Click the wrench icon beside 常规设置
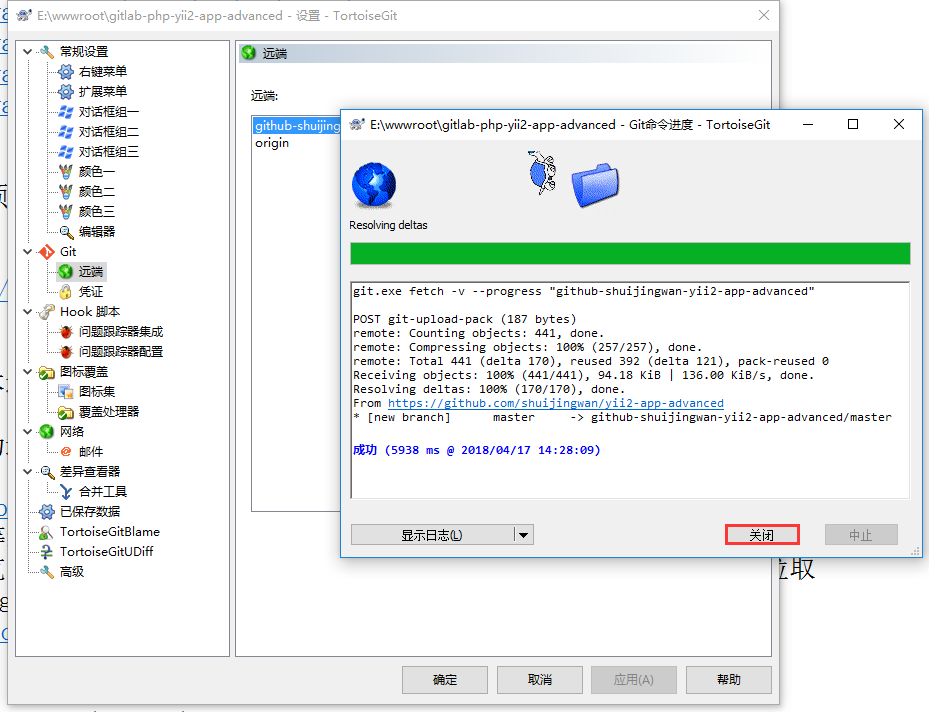929x712 pixels. (x=46, y=52)
